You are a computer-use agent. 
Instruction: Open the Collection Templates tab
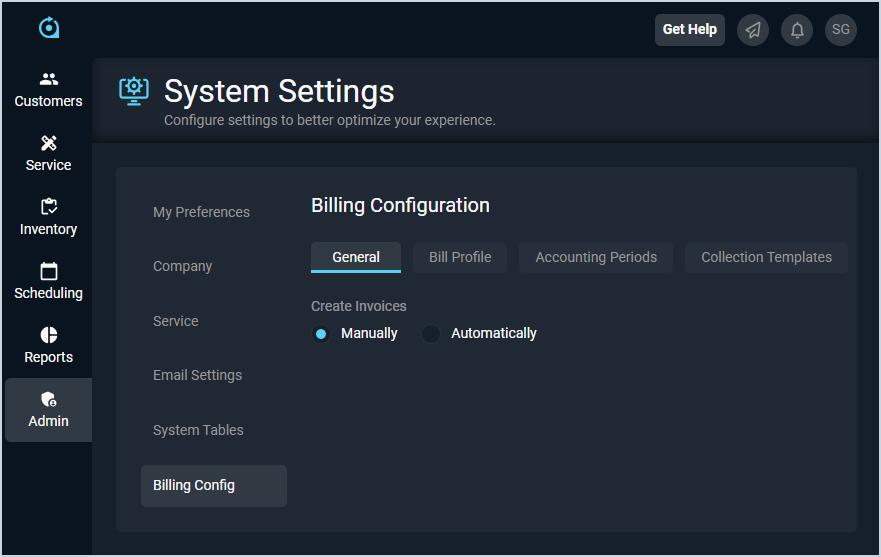[x=766, y=257]
